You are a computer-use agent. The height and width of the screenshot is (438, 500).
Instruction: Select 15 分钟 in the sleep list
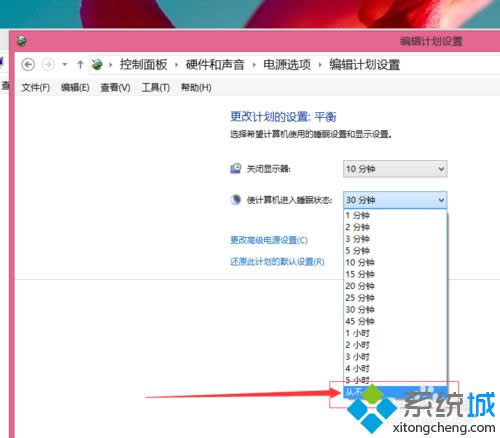click(395, 274)
